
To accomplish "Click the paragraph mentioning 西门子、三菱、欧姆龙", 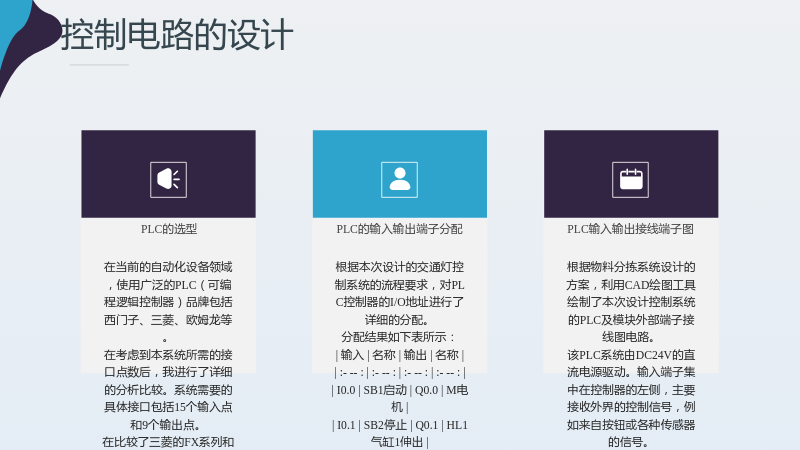I will point(168,302).
